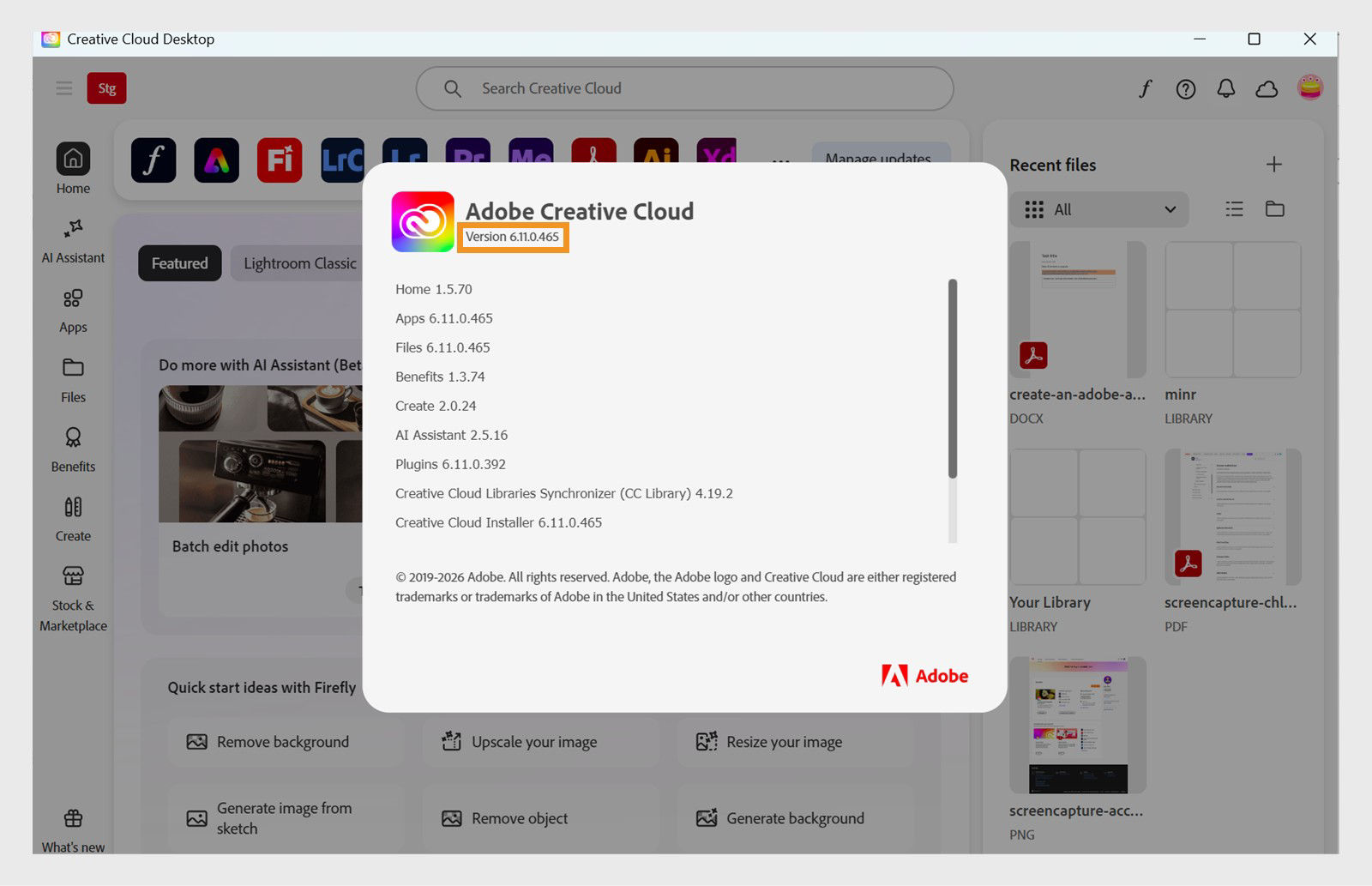Open the minr library thumbnail

tap(1233, 310)
